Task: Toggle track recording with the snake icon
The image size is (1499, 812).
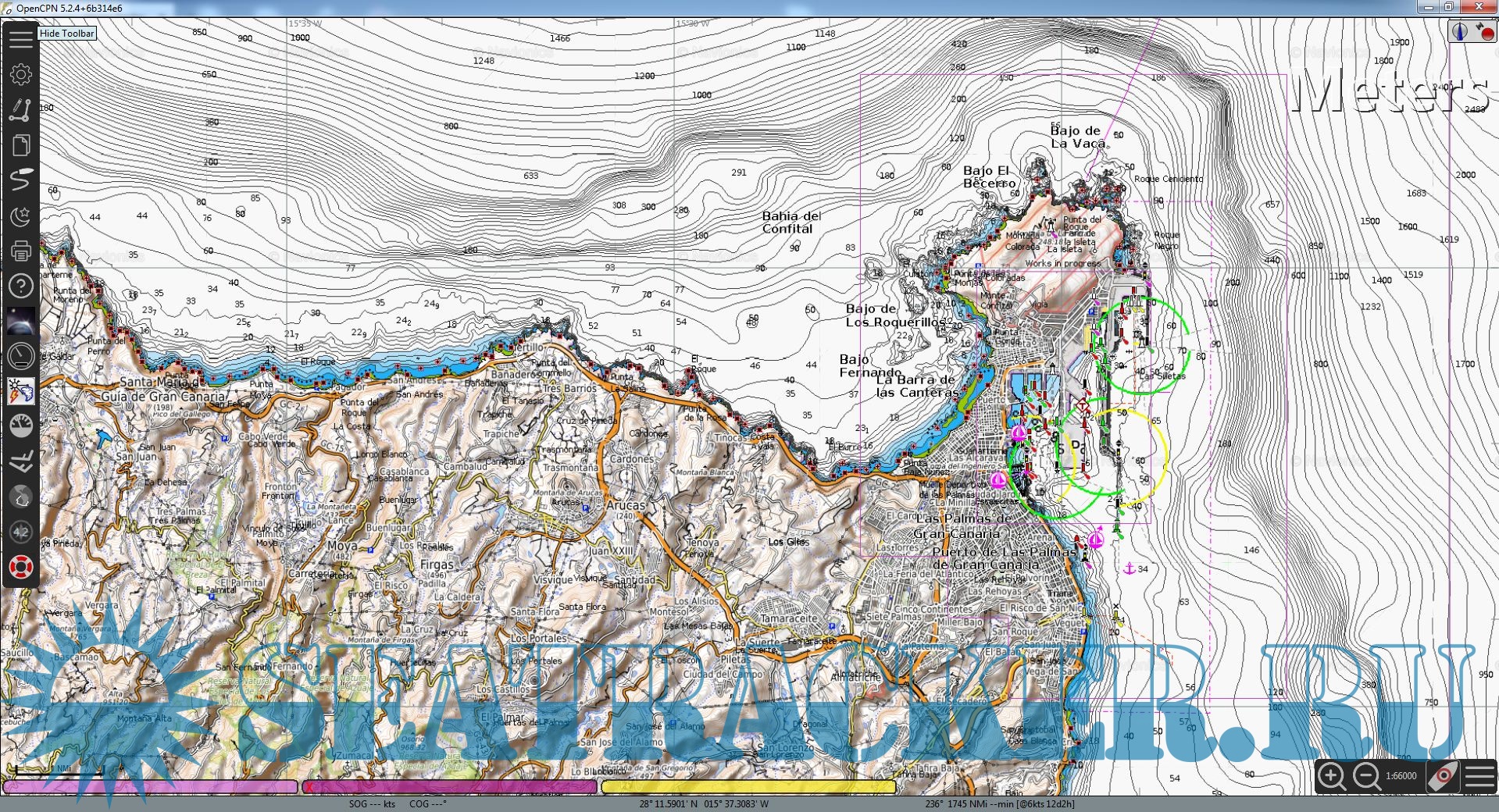Action: click(x=21, y=180)
